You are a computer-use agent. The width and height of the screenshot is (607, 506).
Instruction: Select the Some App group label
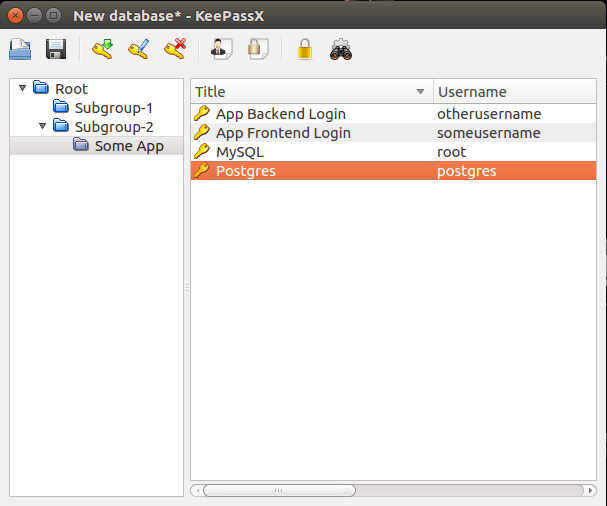click(129, 146)
